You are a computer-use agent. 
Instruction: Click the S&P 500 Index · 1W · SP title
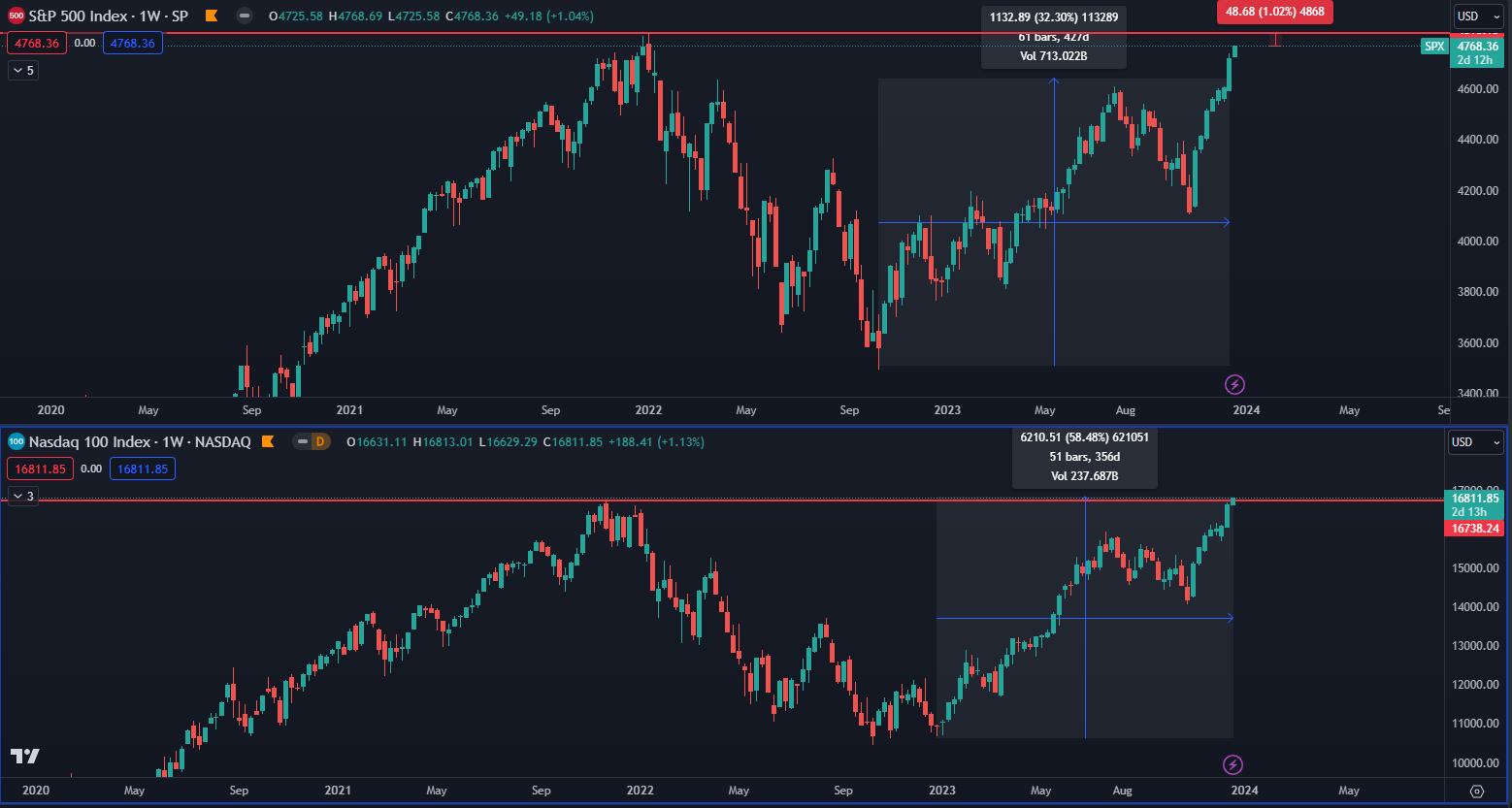click(109, 16)
